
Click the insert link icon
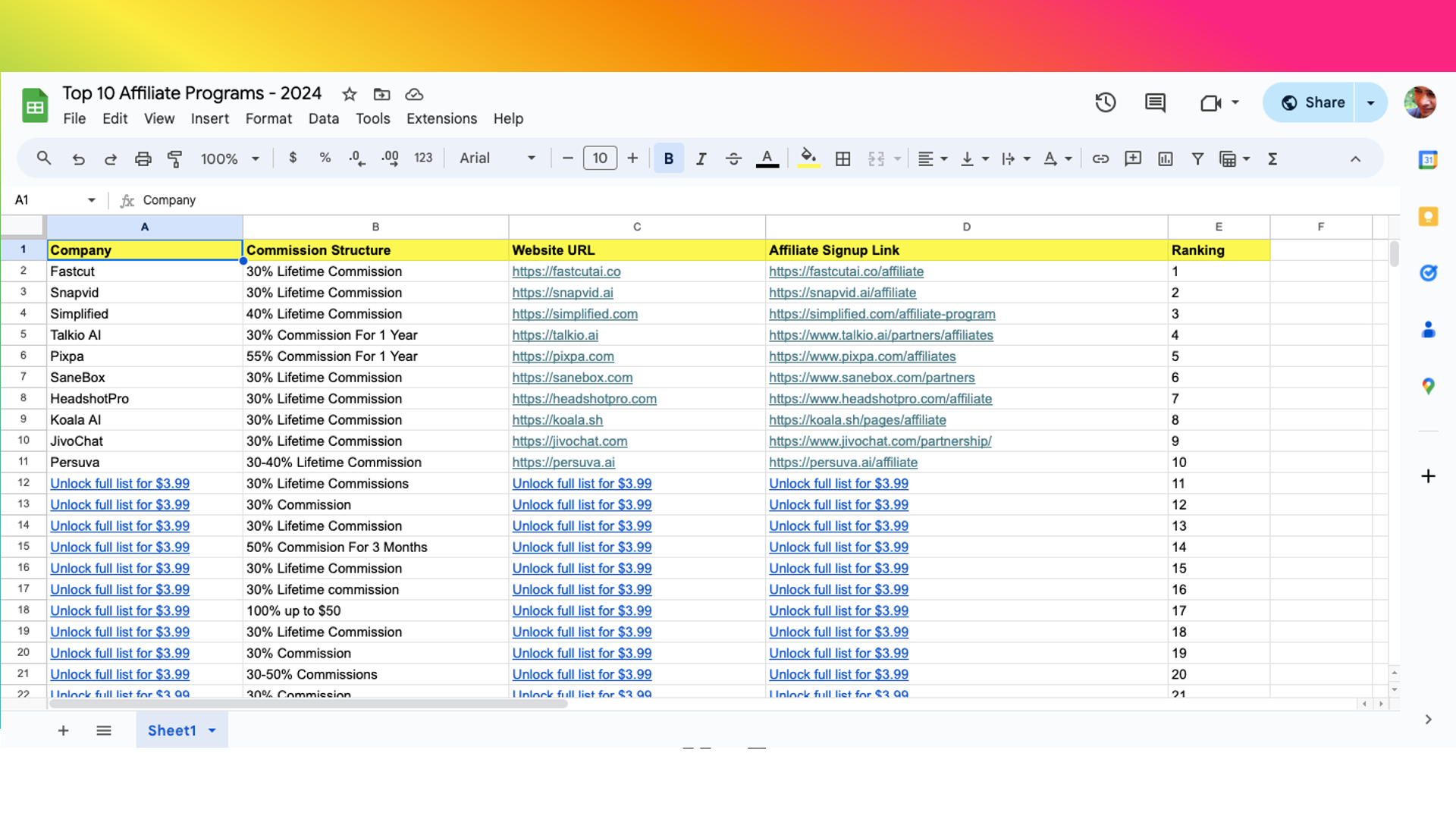coord(1100,158)
